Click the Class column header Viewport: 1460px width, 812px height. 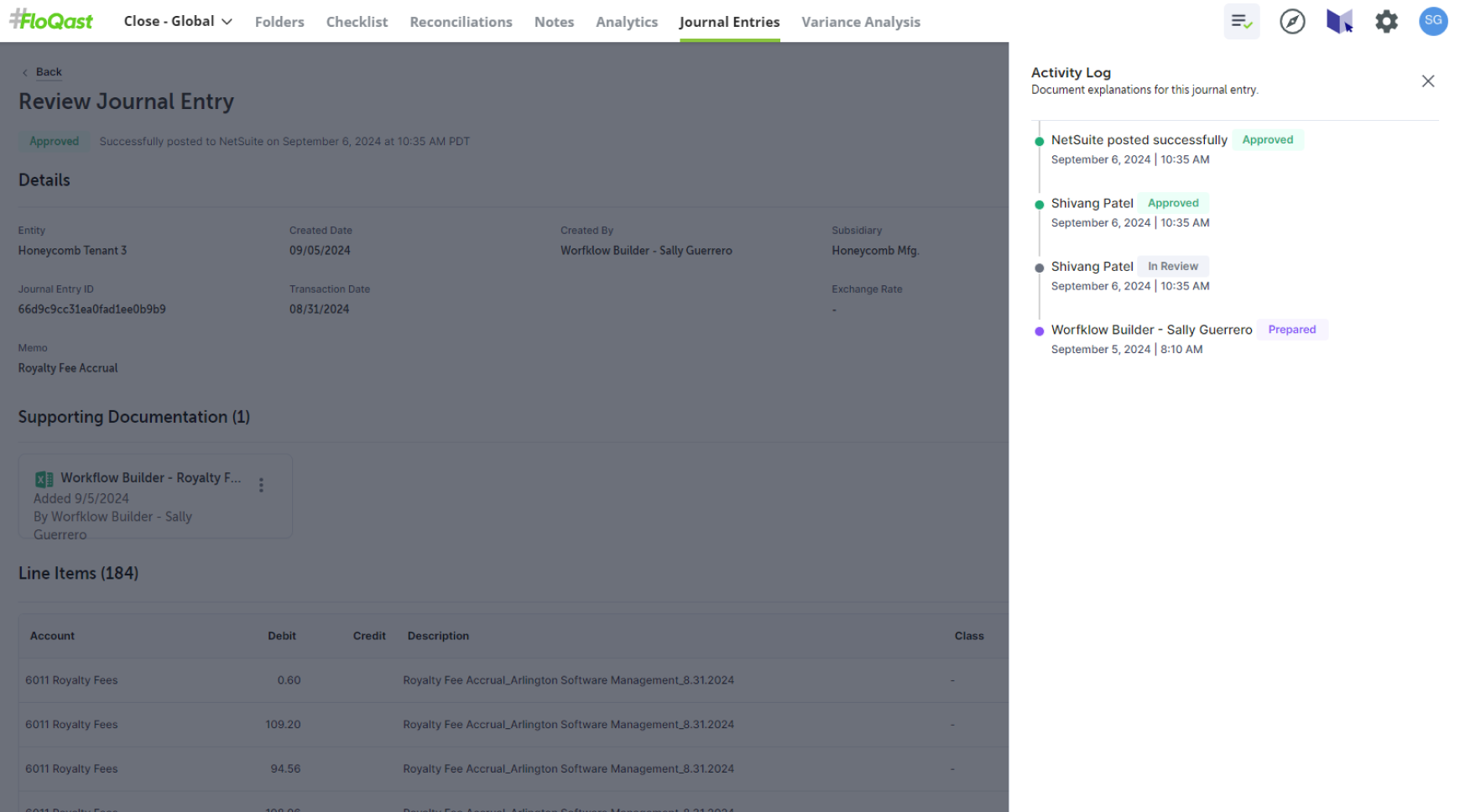pyautogui.click(x=969, y=636)
